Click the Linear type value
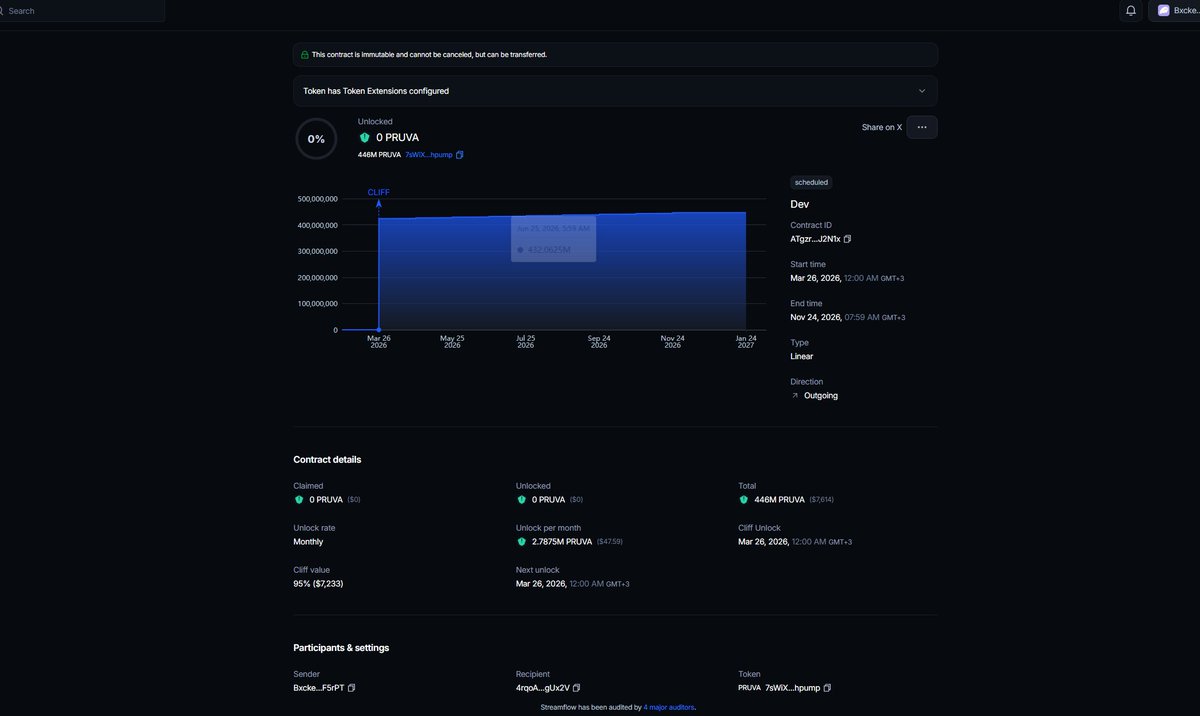Image resolution: width=1200 pixels, height=716 pixels. (x=802, y=356)
